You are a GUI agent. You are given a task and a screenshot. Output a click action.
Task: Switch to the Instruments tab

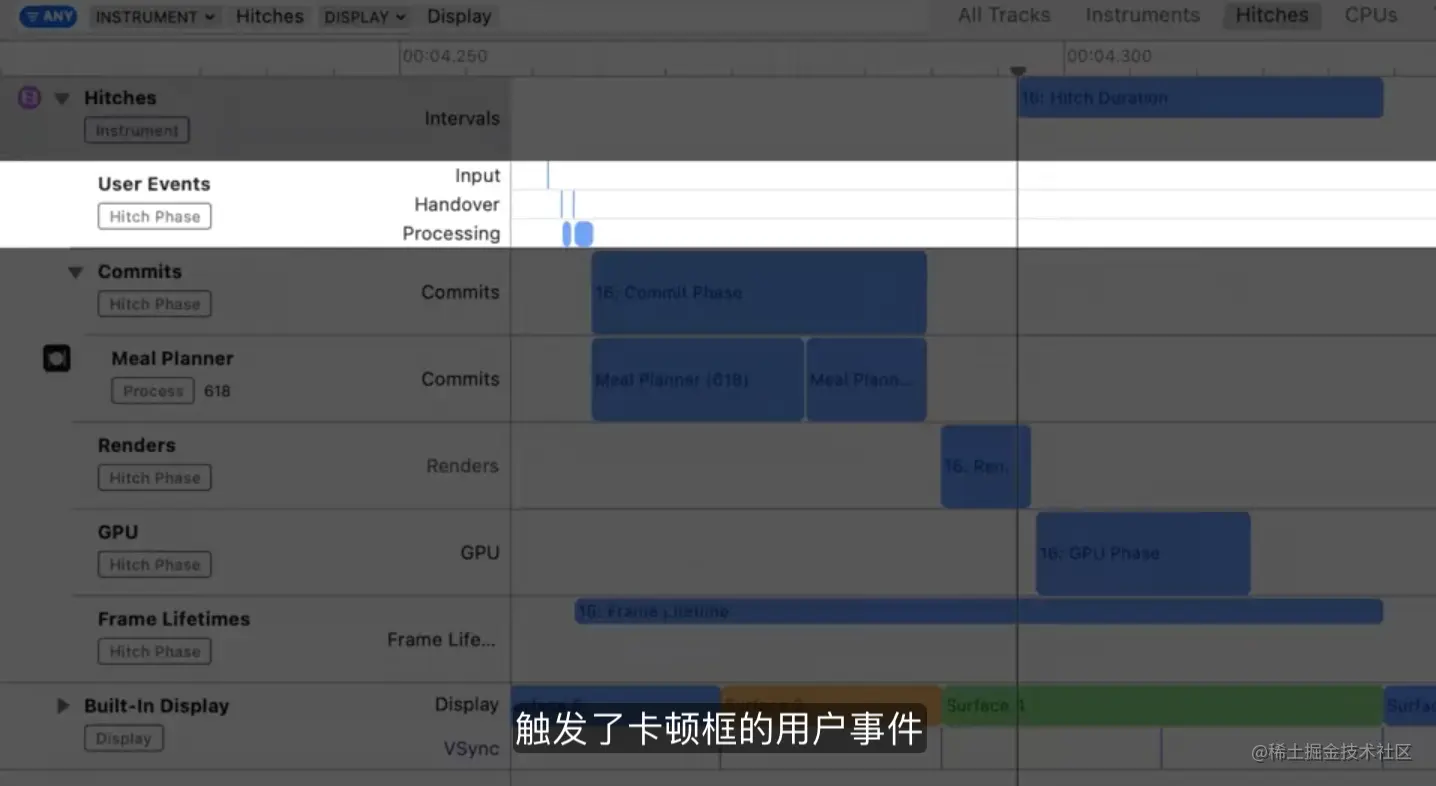1142,15
